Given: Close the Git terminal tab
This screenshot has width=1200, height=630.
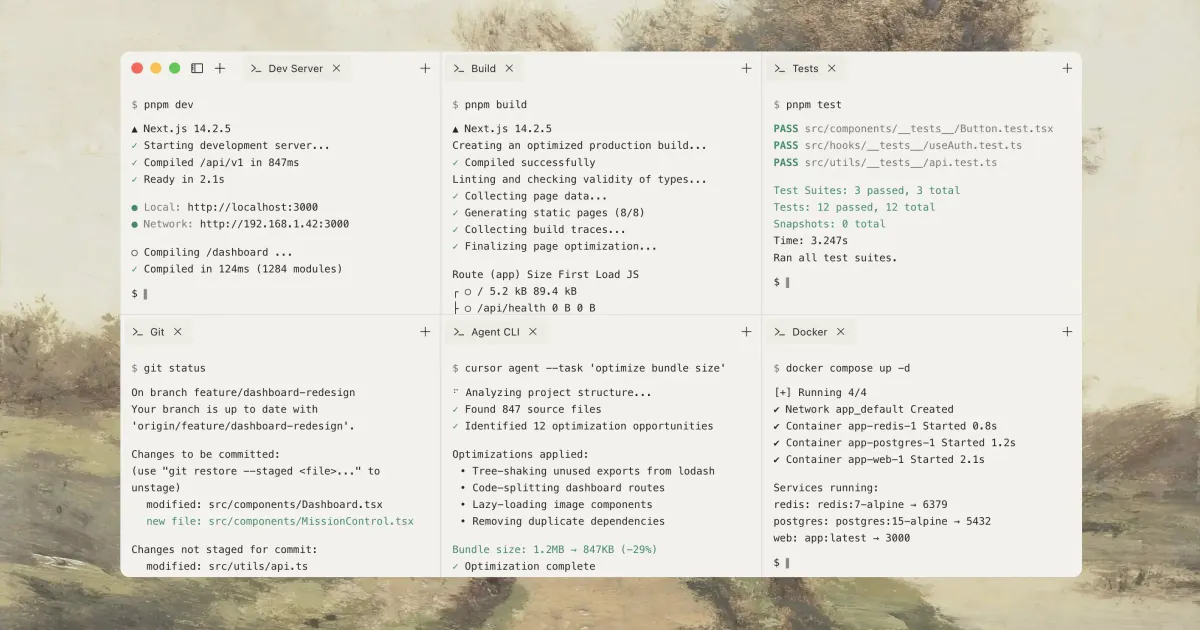Looking at the screenshot, I should click(x=178, y=332).
